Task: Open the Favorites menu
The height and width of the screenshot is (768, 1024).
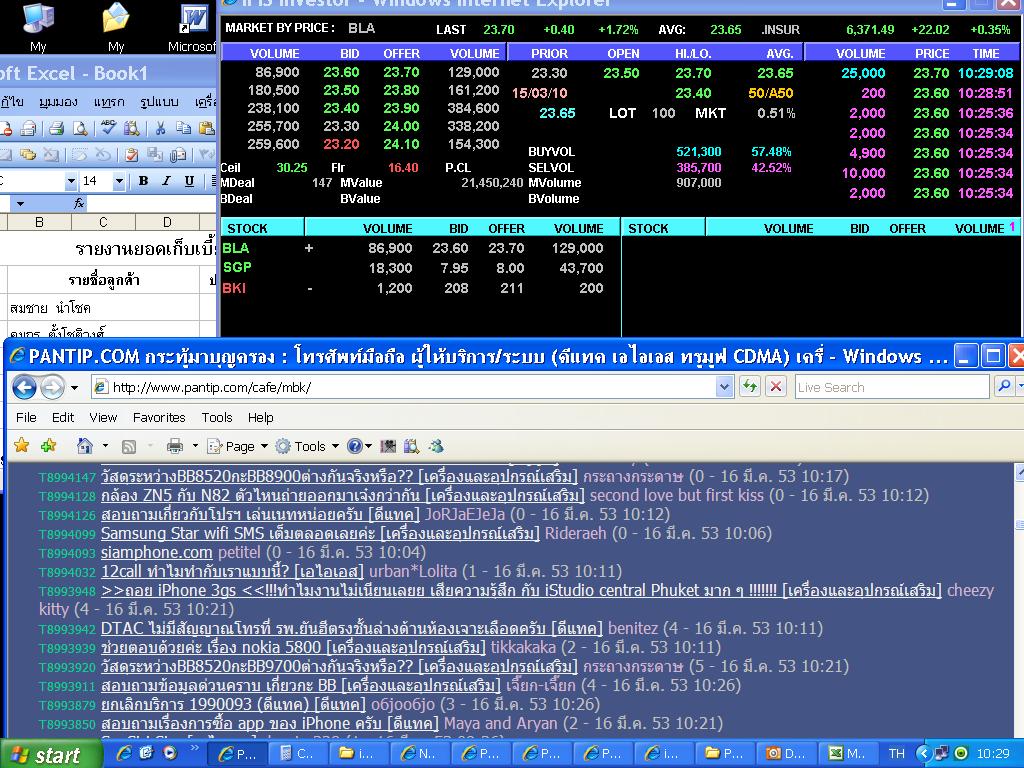Action: [159, 417]
